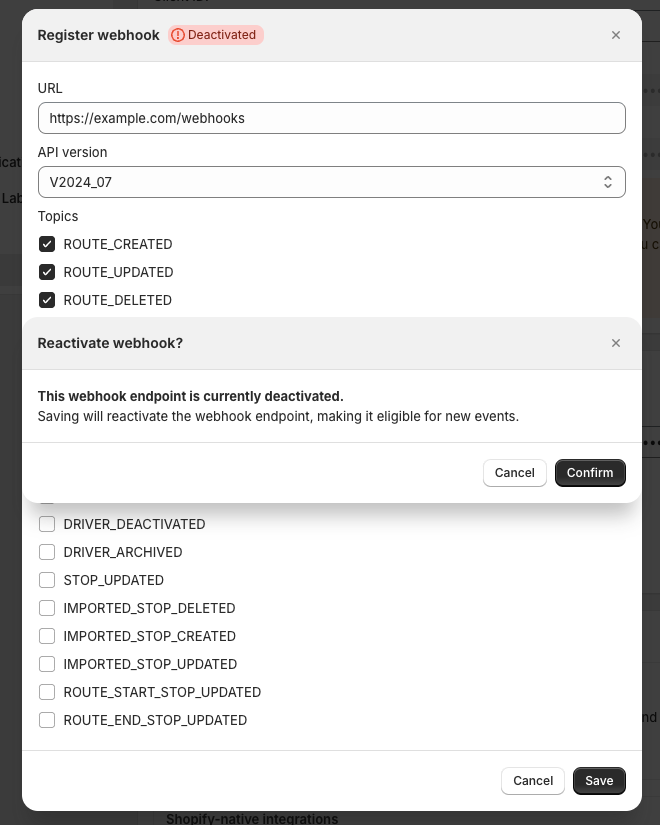Confirm reactivating the webhook
Screen dimensions: 660x825
(x=590, y=473)
